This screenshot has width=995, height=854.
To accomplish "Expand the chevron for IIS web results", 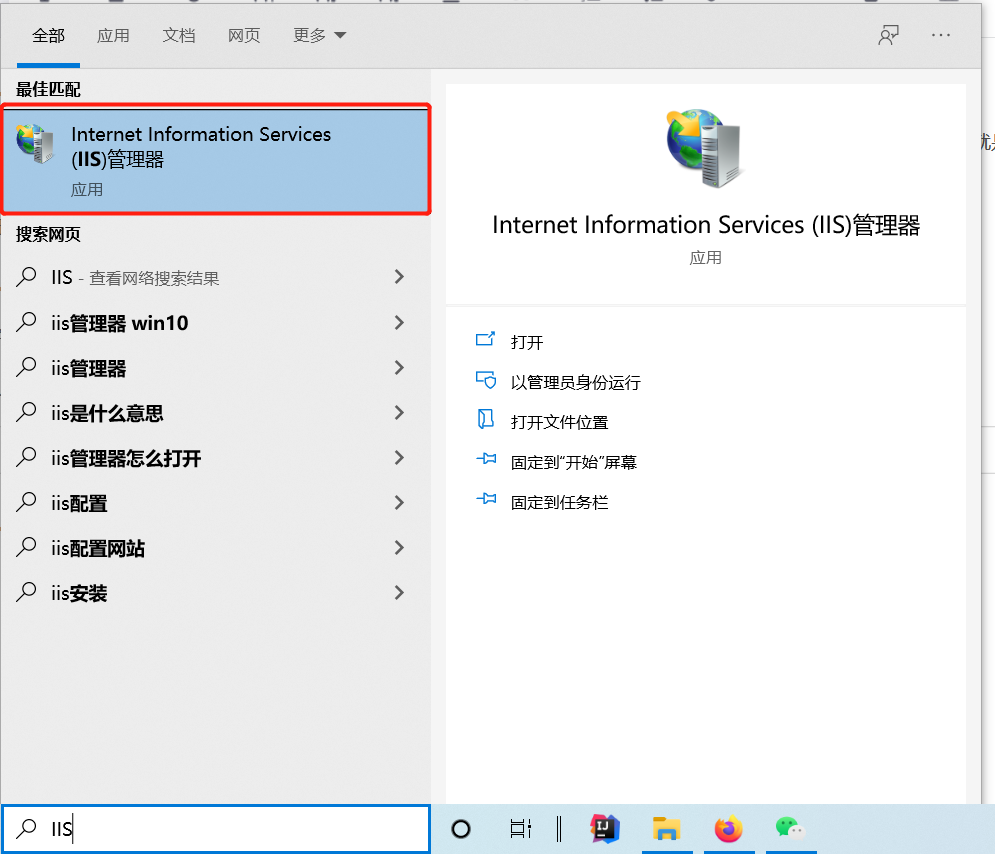I will point(399,277).
